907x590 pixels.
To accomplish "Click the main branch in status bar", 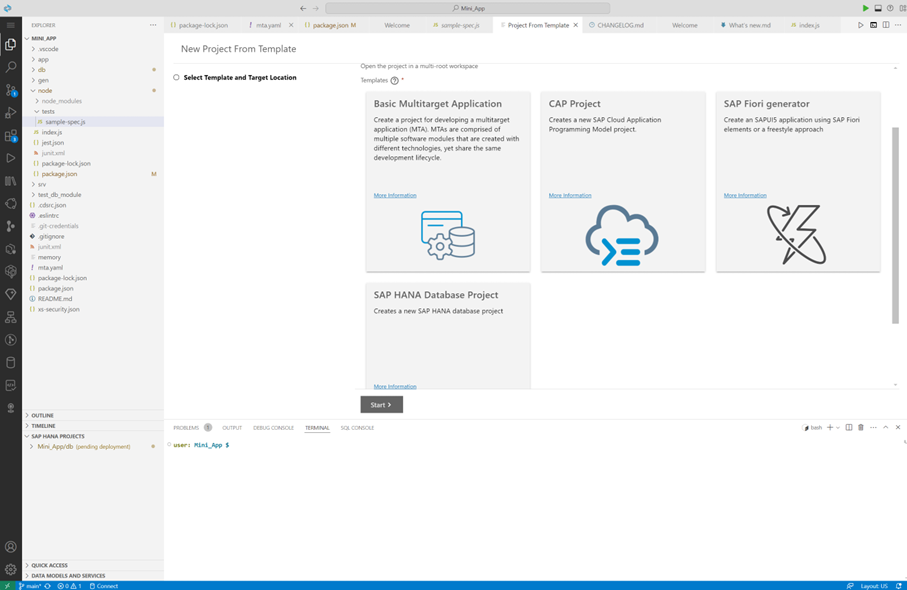I will tap(30, 586).
